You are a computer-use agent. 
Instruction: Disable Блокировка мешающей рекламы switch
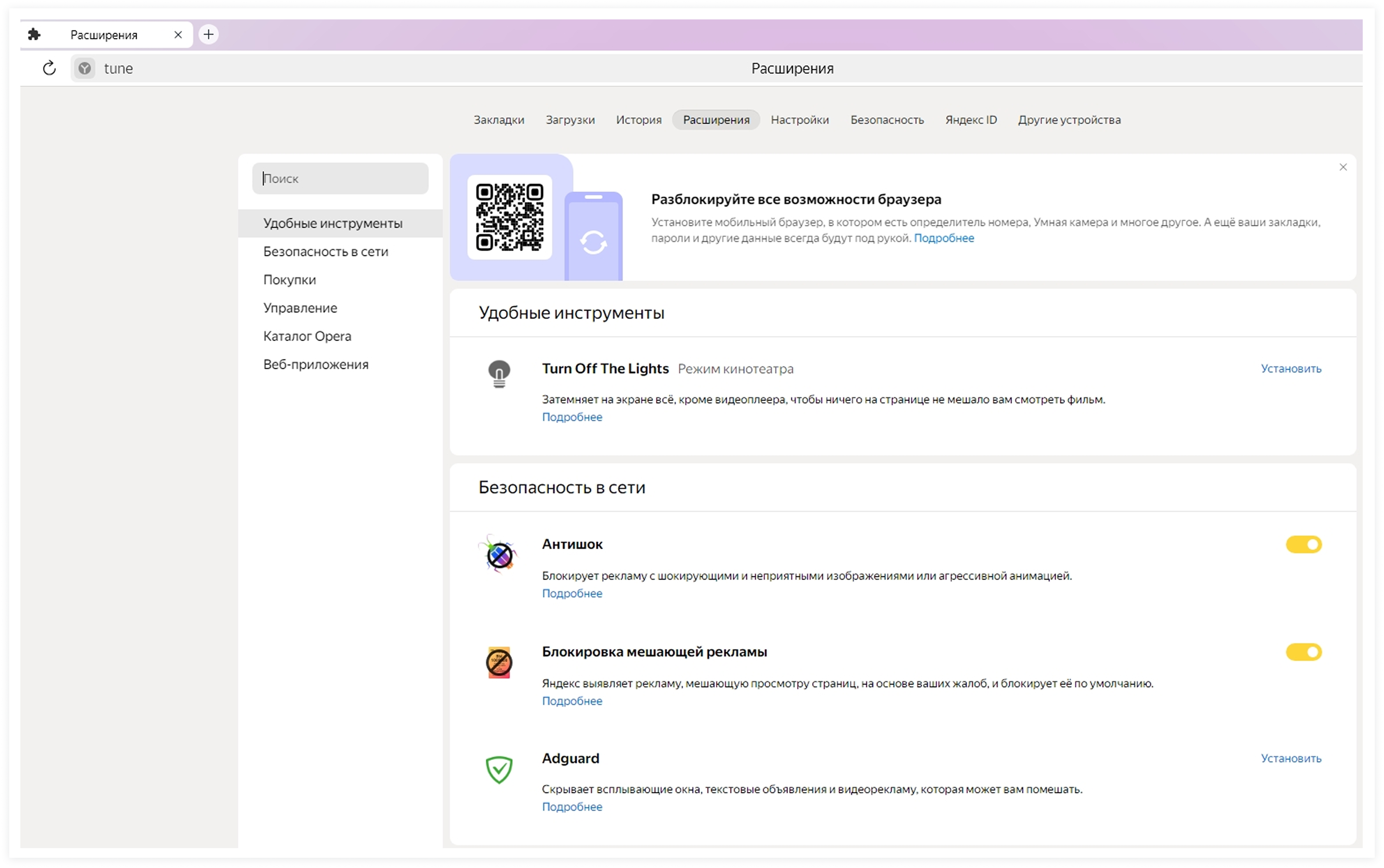[1303, 652]
